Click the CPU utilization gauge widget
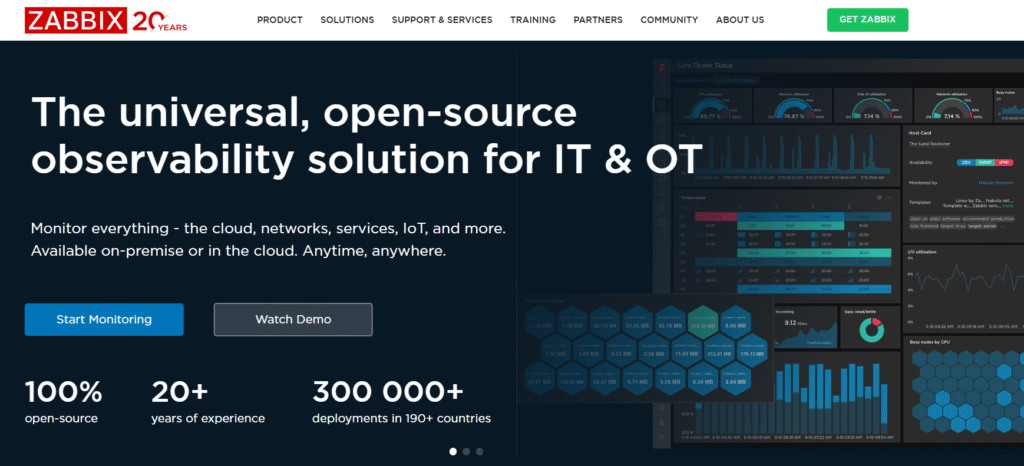The height and width of the screenshot is (466, 1024). click(x=710, y=106)
